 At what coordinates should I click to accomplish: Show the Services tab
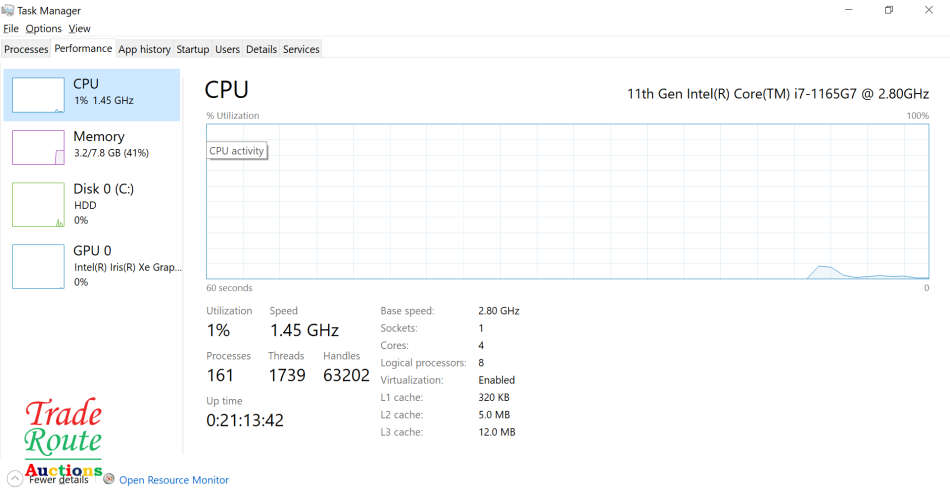301,49
